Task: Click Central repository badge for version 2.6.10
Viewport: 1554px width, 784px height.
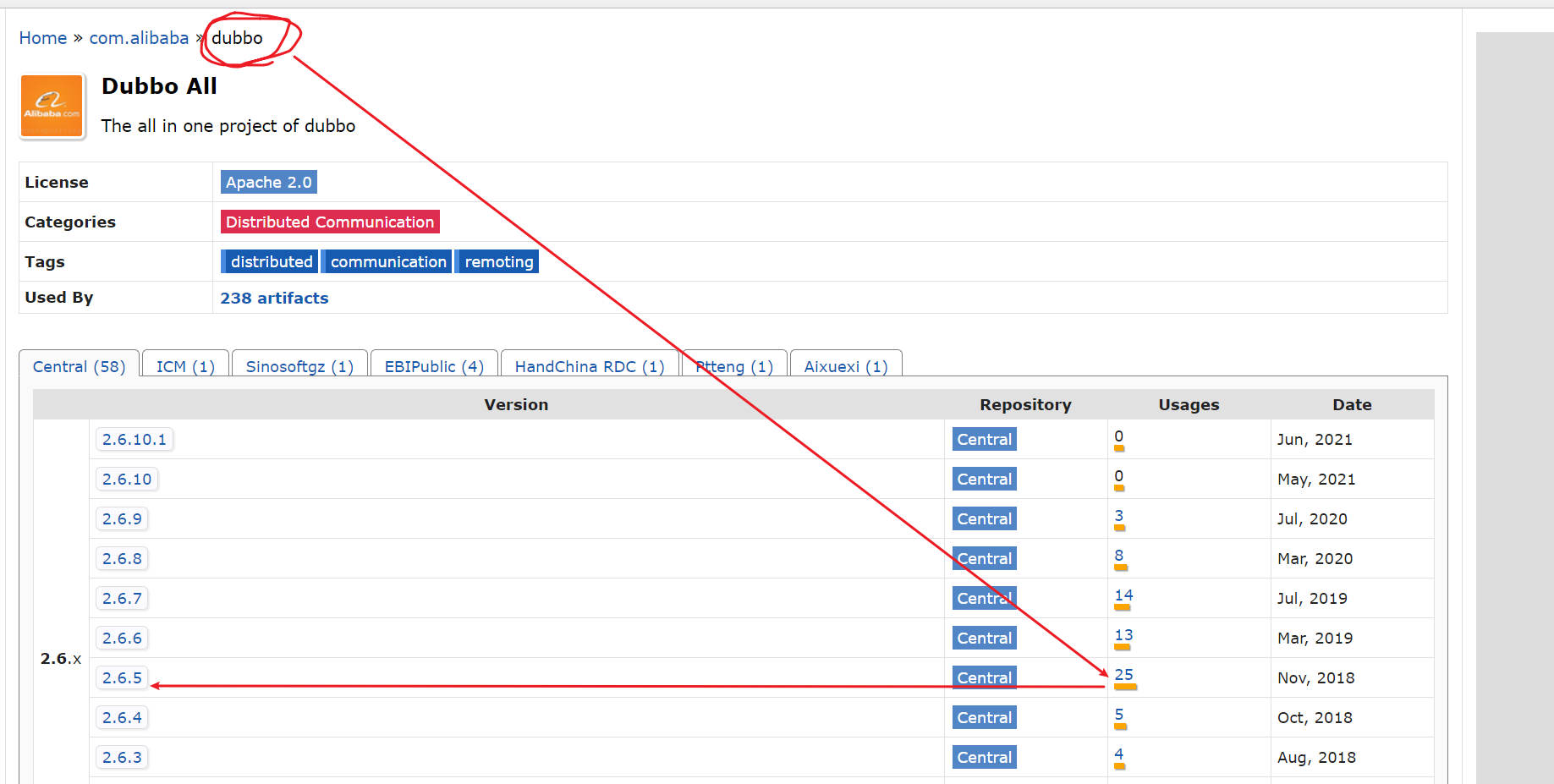Action: pyautogui.click(x=985, y=479)
